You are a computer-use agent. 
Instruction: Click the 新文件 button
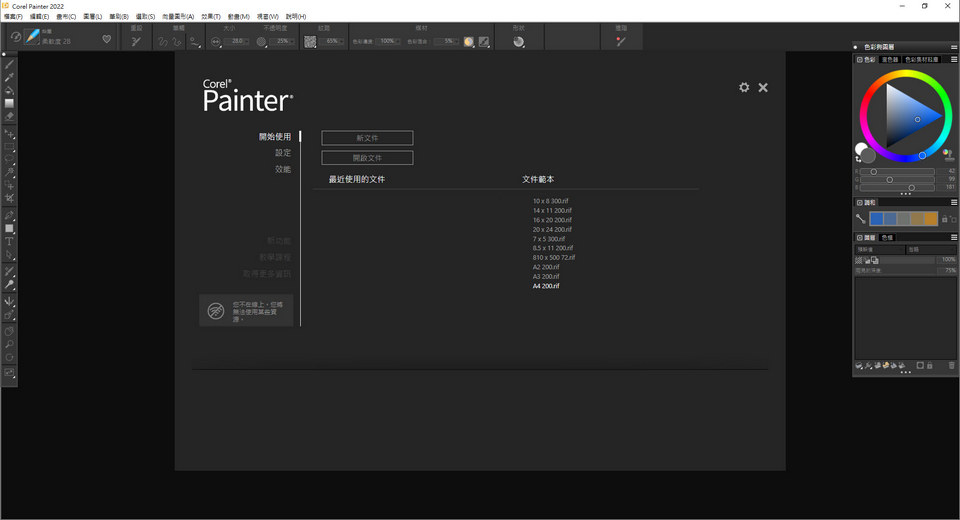coord(367,138)
